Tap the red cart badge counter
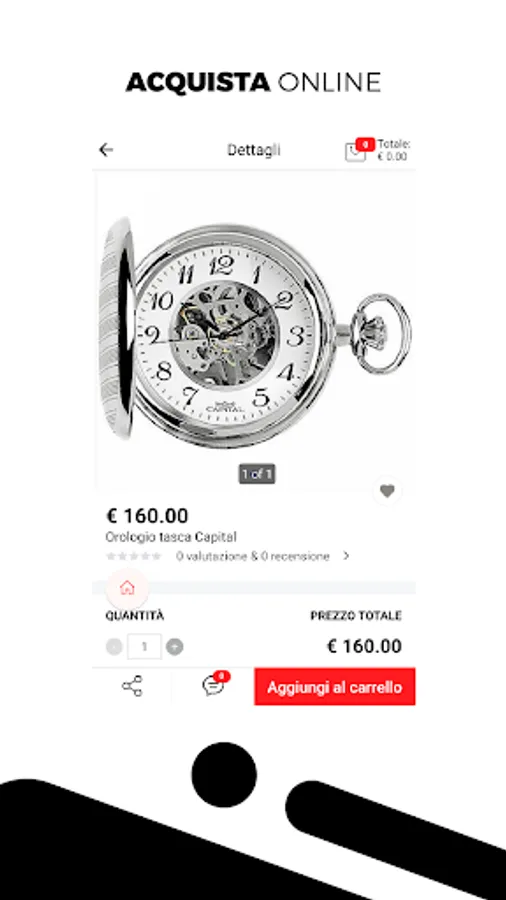506x900 pixels. coord(365,144)
